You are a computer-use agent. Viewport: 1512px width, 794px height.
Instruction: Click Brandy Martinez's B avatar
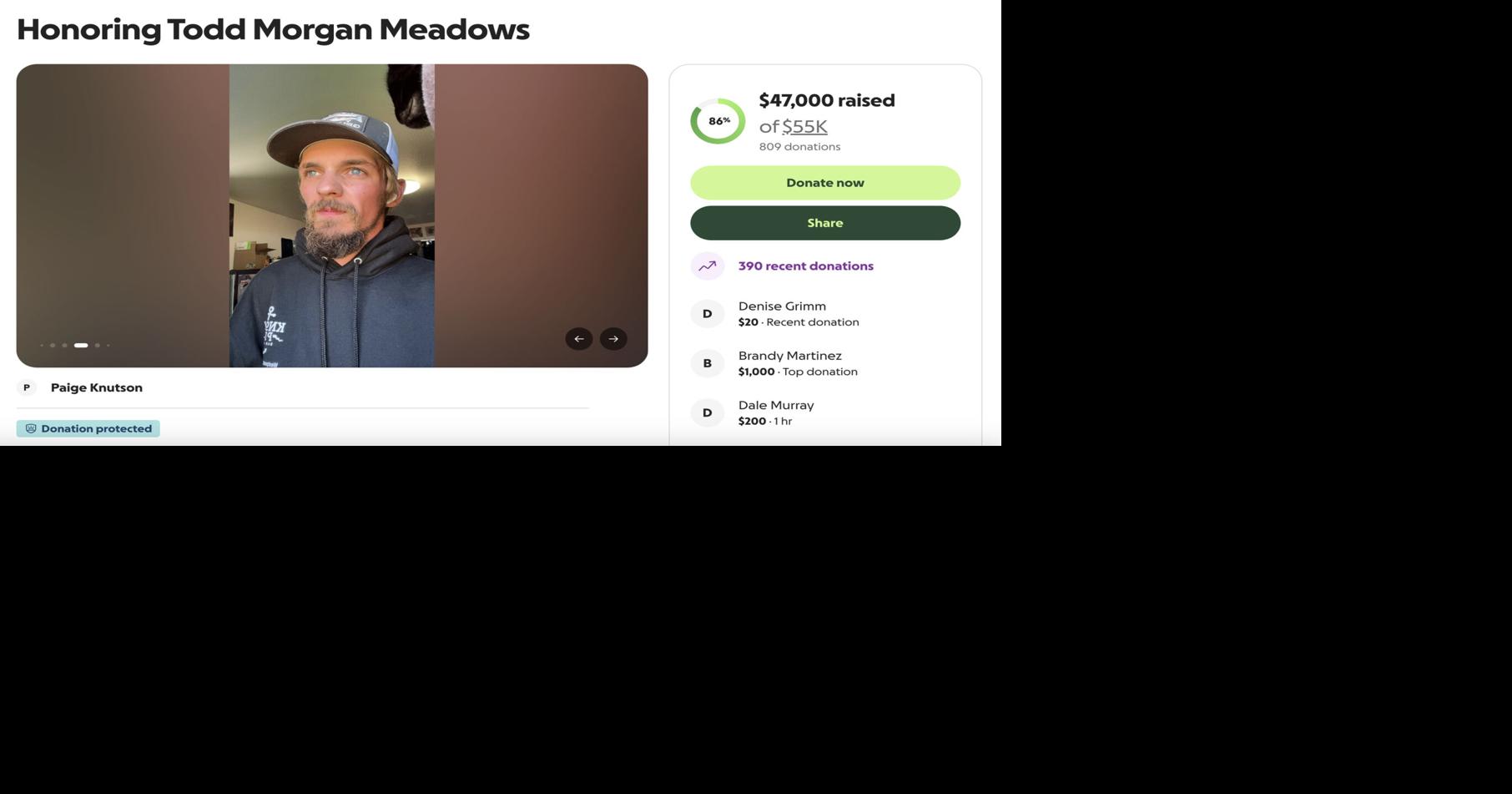click(x=707, y=363)
